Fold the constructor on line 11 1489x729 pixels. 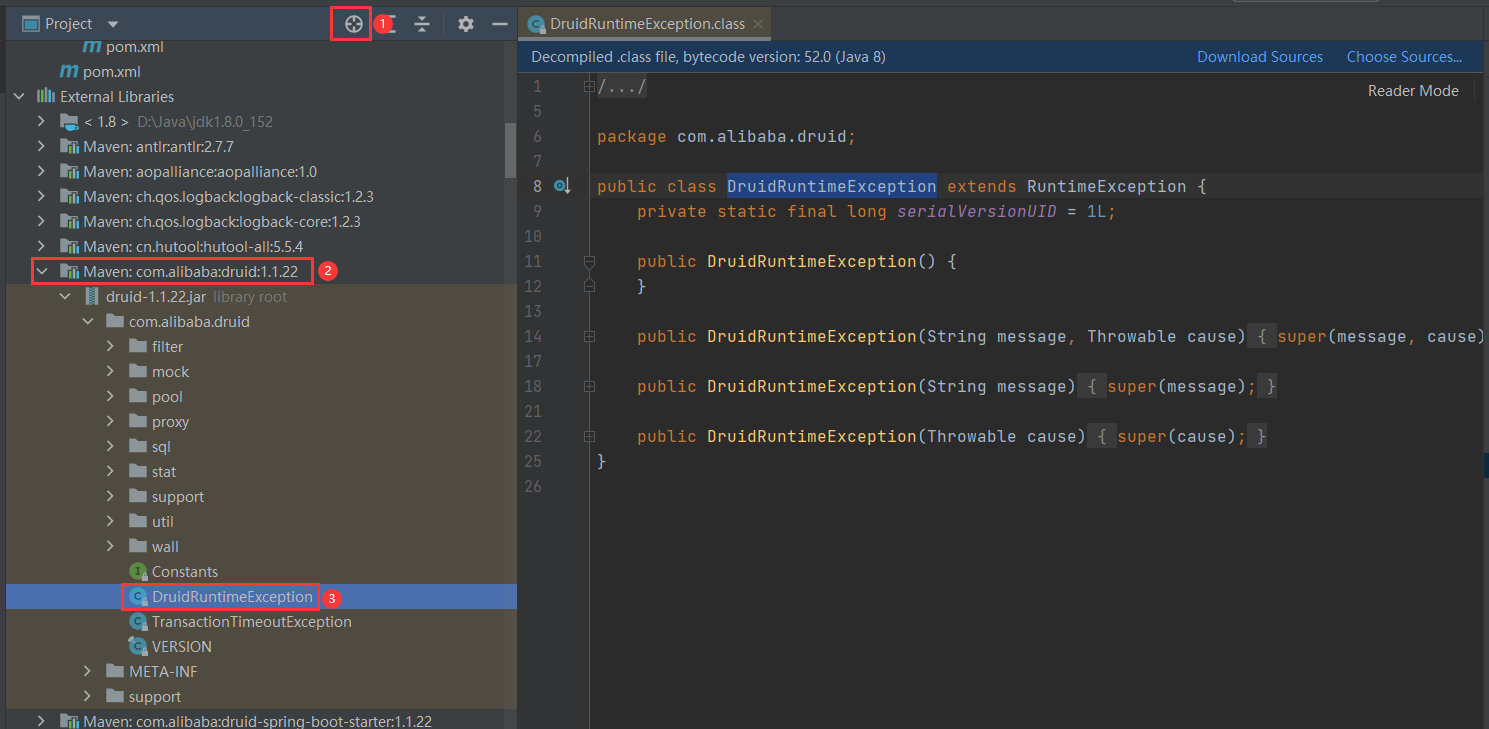tap(589, 261)
